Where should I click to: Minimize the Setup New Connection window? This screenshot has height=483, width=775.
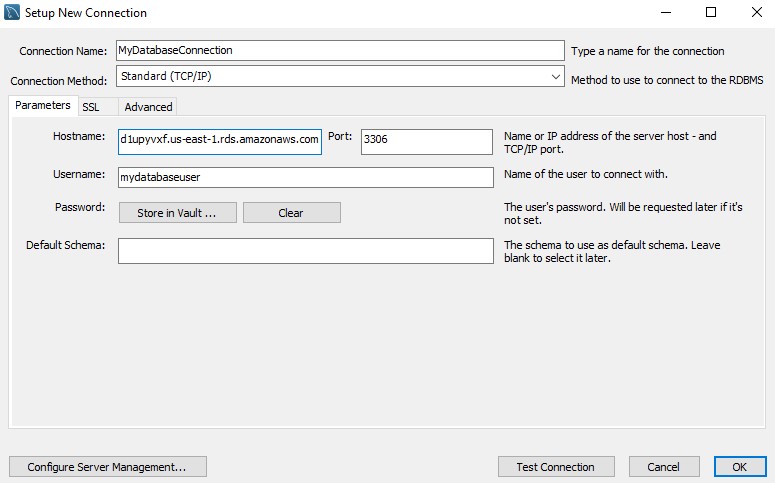[x=666, y=12]
